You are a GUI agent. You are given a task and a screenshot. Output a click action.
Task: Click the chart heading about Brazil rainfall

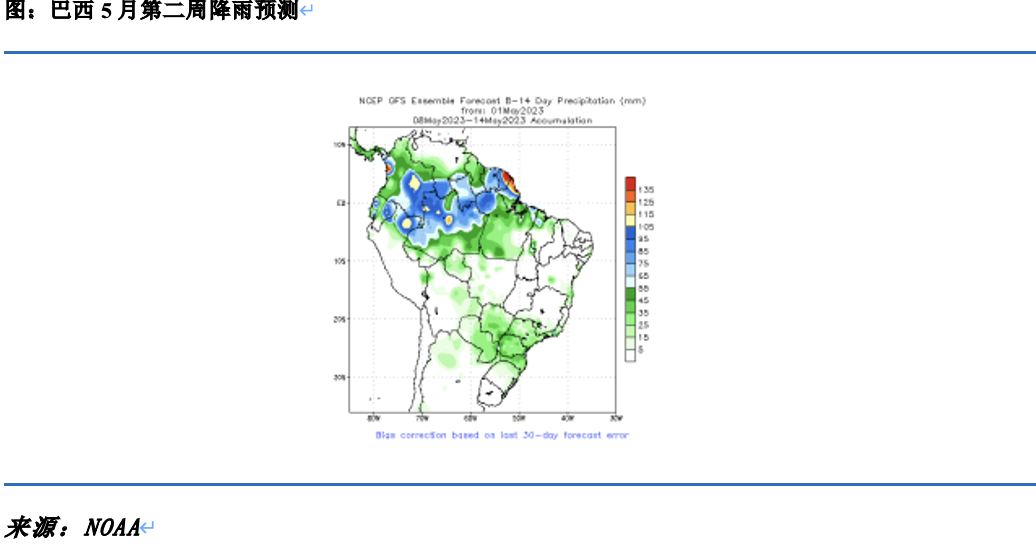click(x=152, y=12)
